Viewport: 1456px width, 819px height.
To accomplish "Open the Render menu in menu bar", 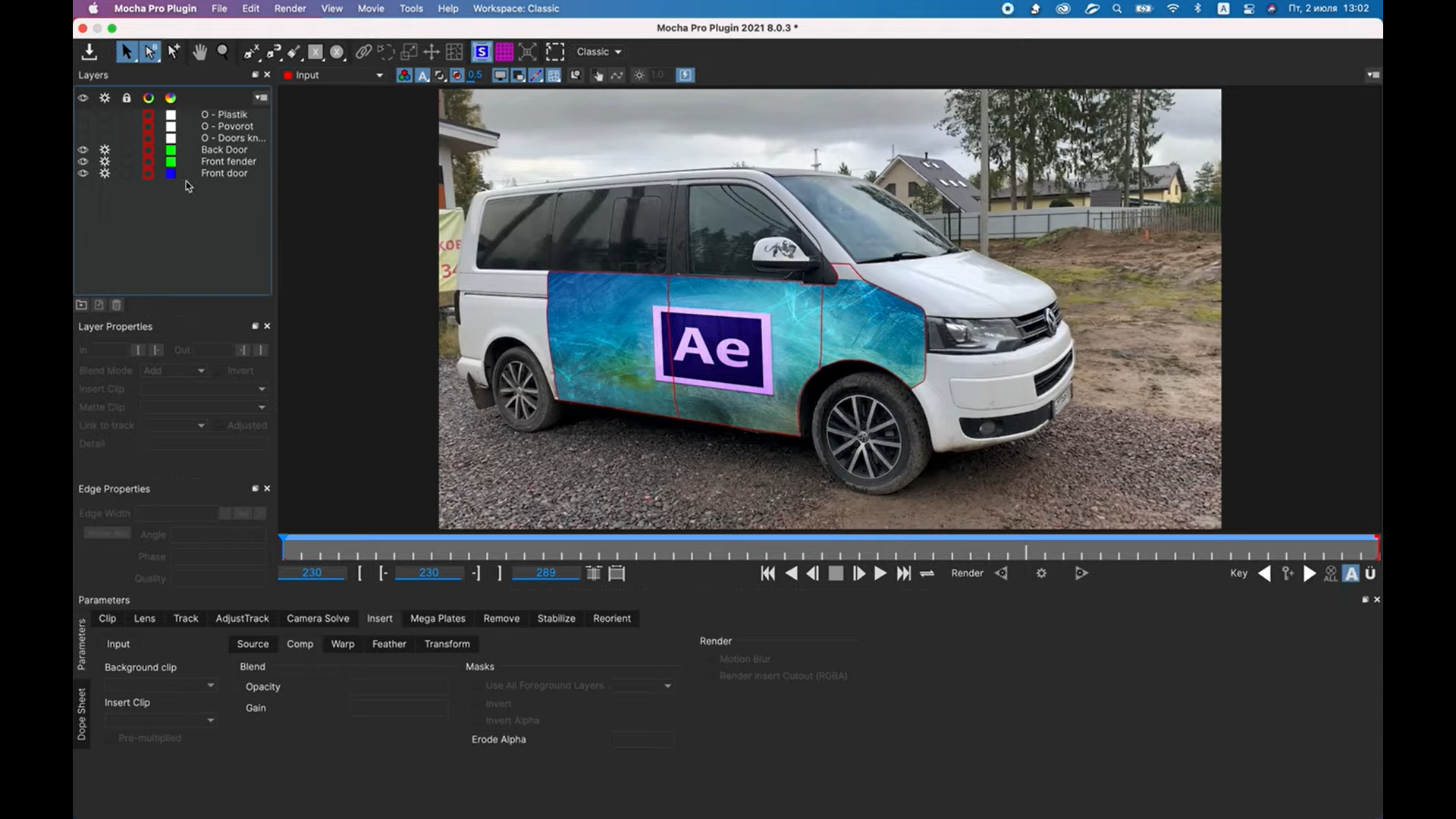I will (290, 8).
